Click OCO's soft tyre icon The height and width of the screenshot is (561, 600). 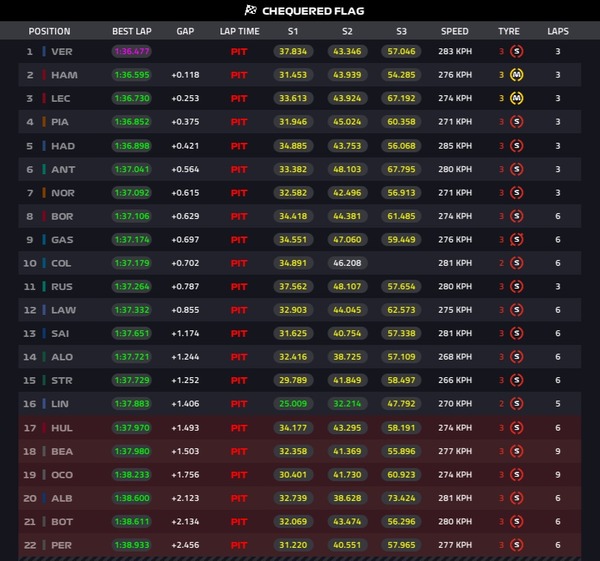pos(517,475)
